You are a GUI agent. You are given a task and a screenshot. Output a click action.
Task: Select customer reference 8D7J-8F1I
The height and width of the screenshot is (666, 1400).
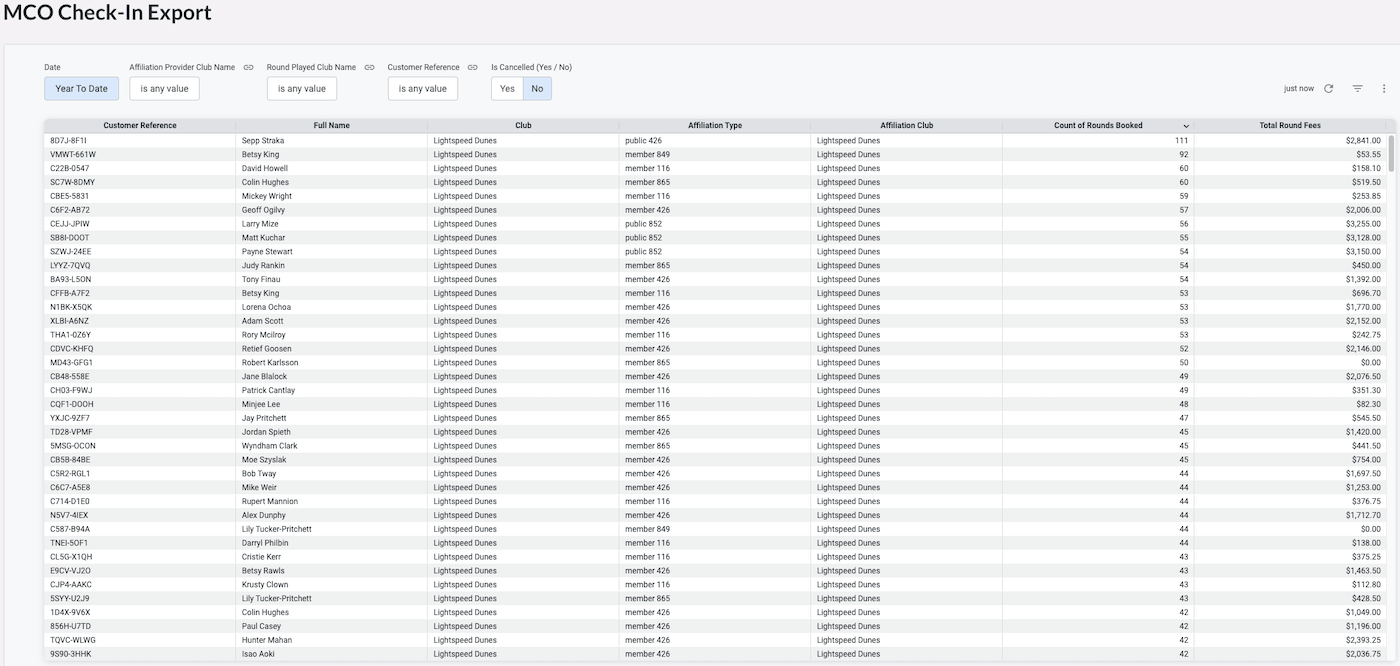(69, 141)
